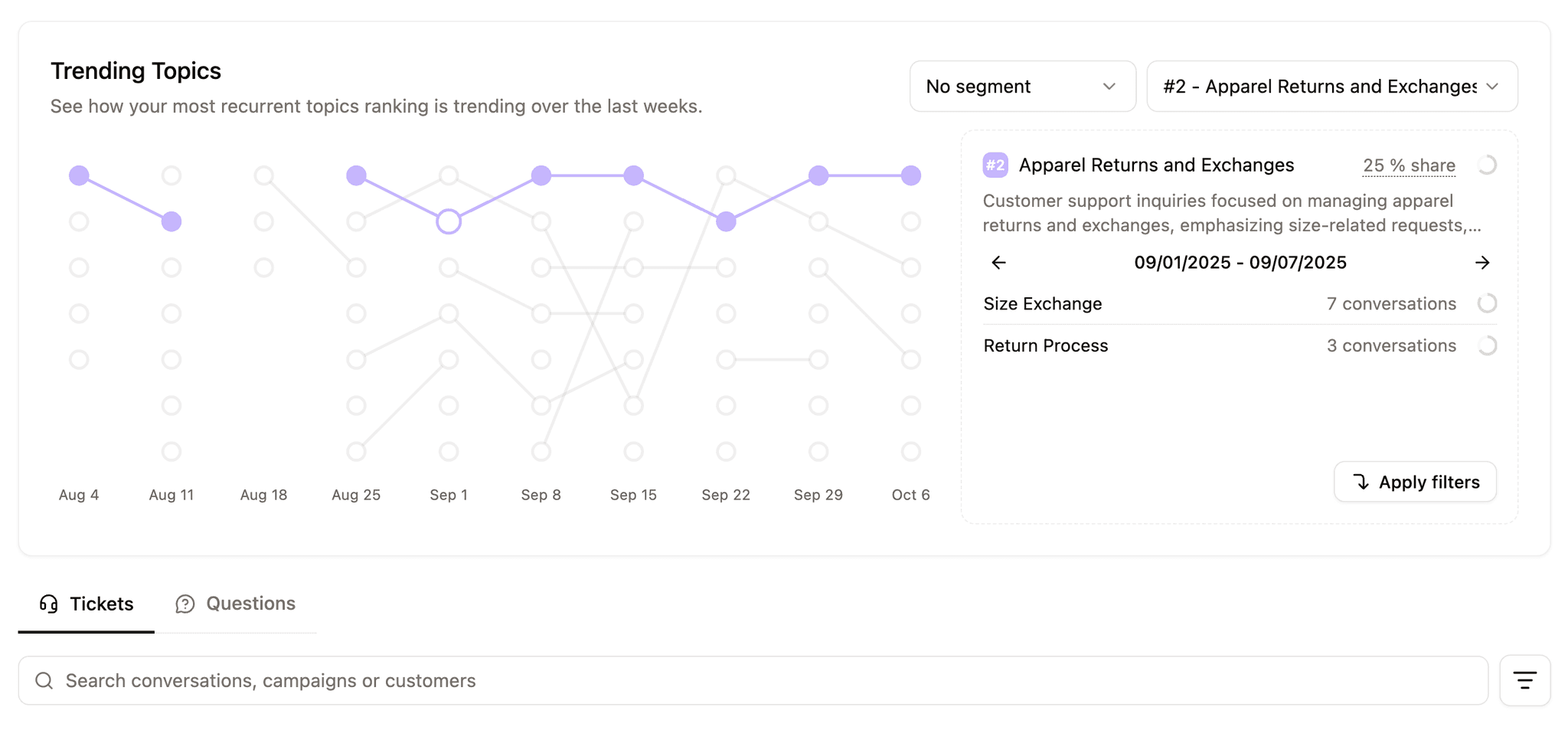Click the Apply filters button
This screenshot has width=1568, height=730.
1414,482
